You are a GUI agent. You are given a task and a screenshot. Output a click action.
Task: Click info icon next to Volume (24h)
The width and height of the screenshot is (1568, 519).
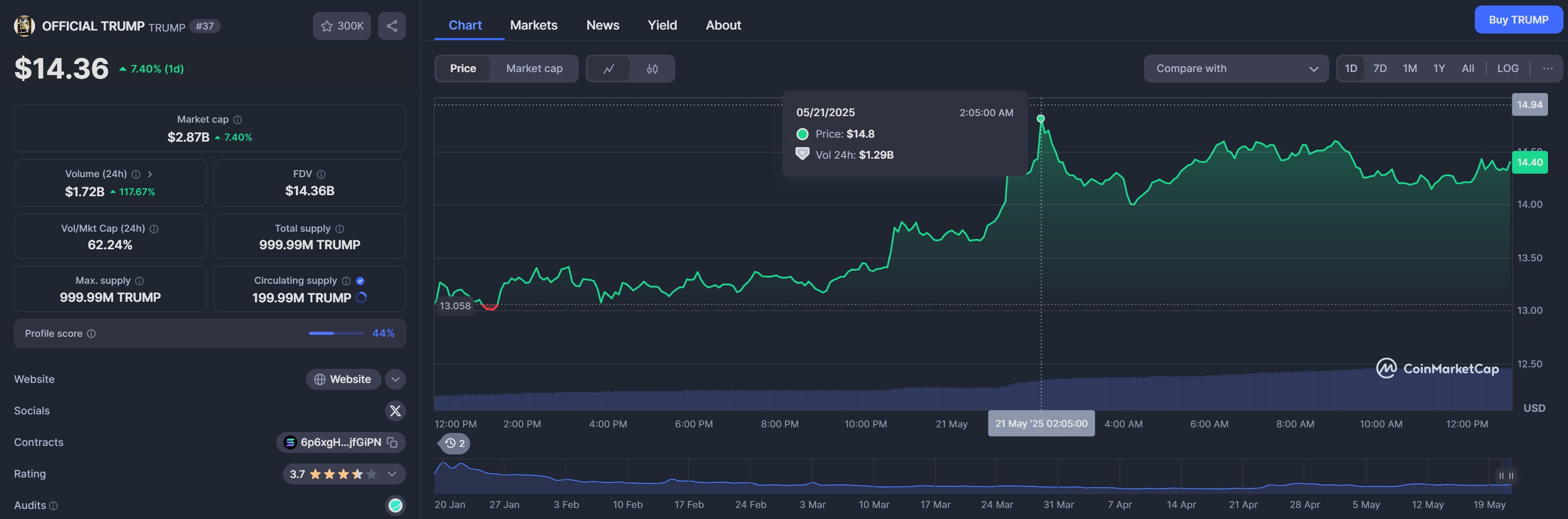tap(136, 175)
